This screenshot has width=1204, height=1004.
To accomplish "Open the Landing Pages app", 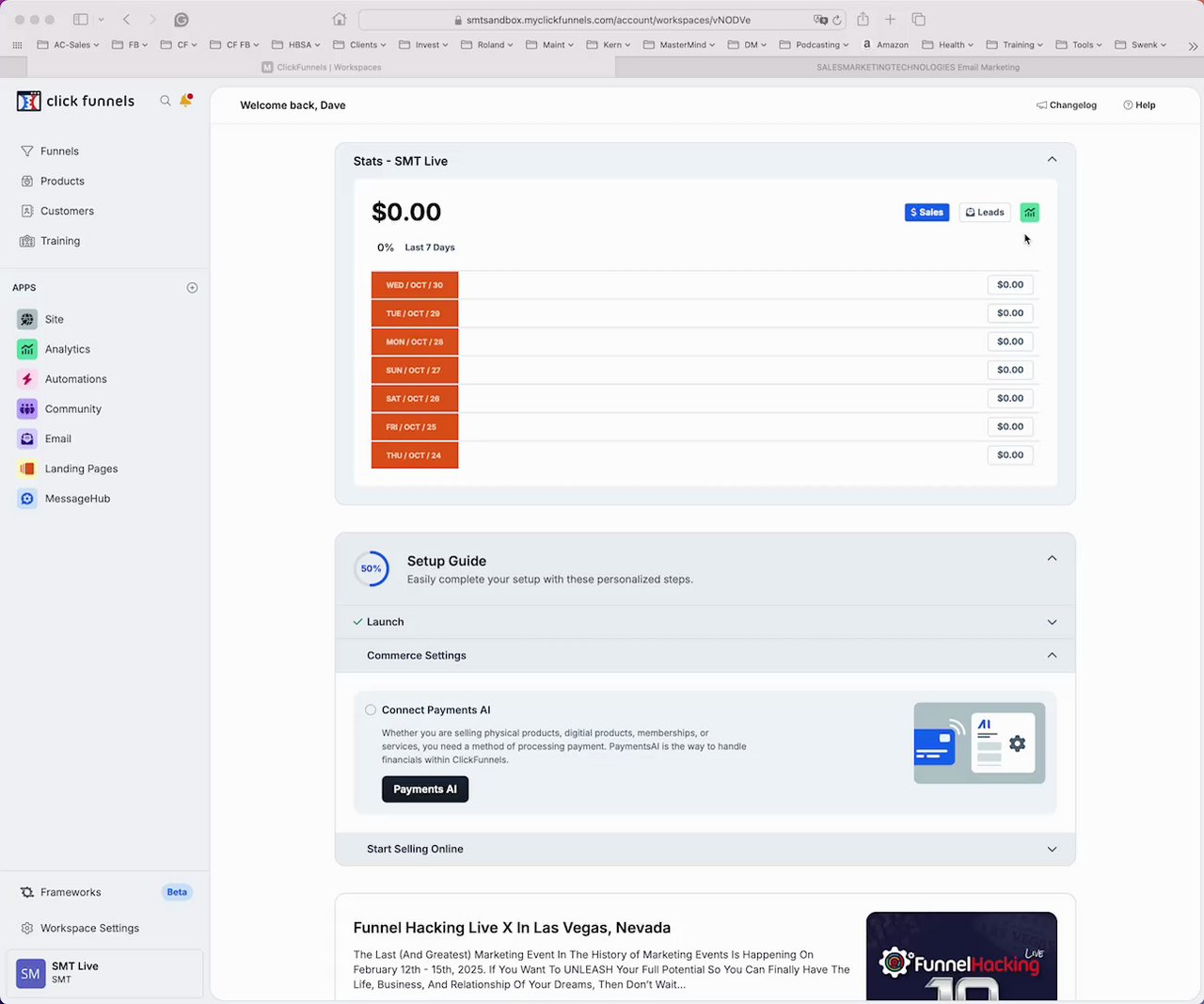I will pos(81,469).
